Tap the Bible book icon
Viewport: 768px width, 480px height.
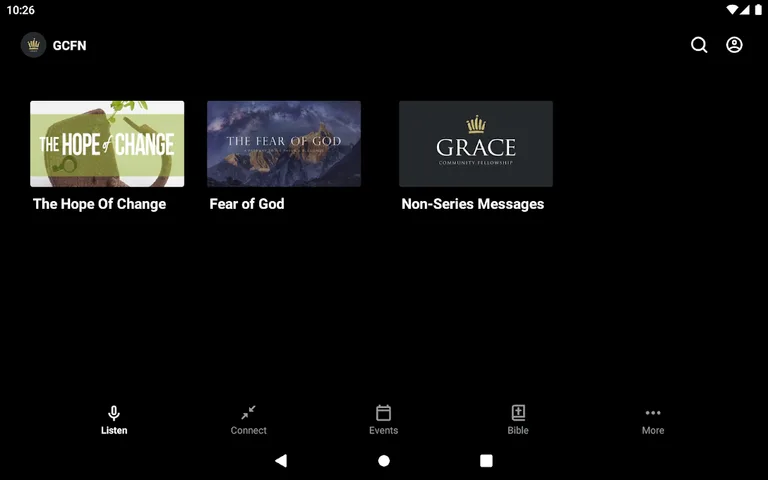pyautogui.click(x=518, y=413)
